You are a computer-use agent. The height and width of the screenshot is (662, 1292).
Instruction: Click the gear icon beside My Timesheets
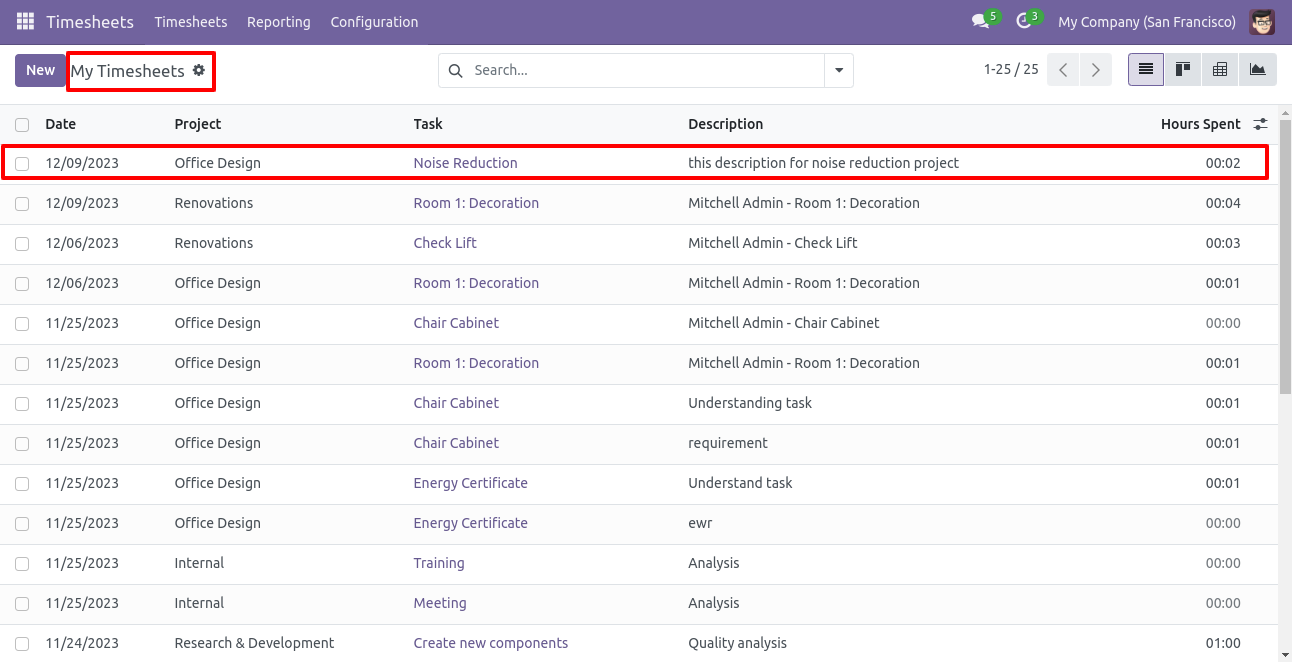click(199, 70)
